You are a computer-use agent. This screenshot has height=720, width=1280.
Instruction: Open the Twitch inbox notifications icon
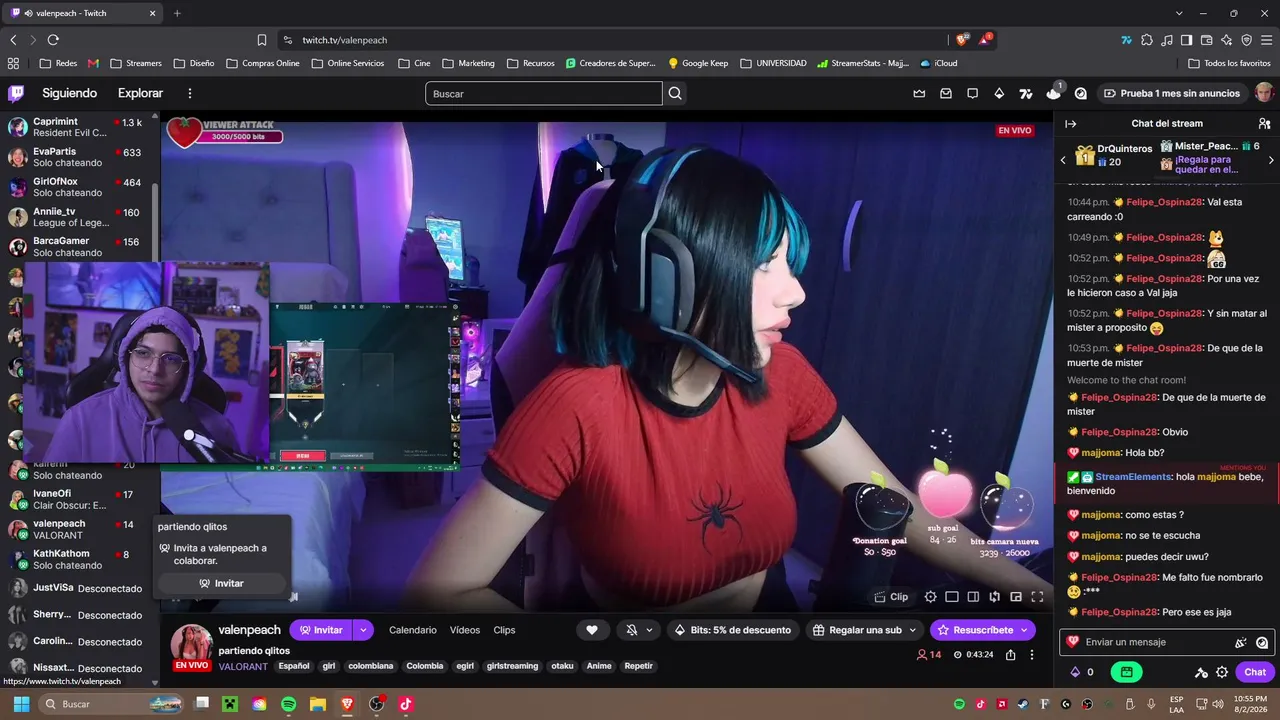point(946,93)
